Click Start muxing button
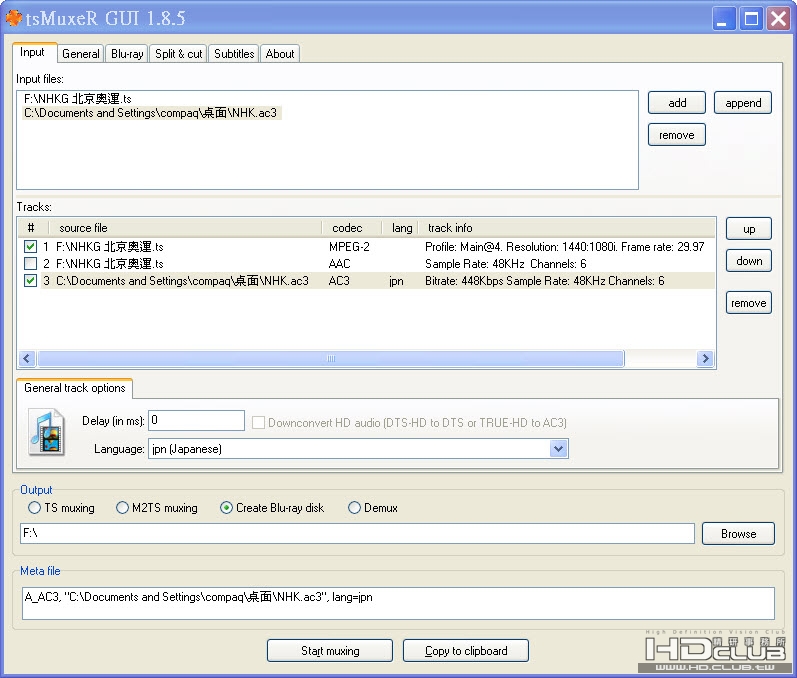Viewport: 797px width, 678px height. 330,651
